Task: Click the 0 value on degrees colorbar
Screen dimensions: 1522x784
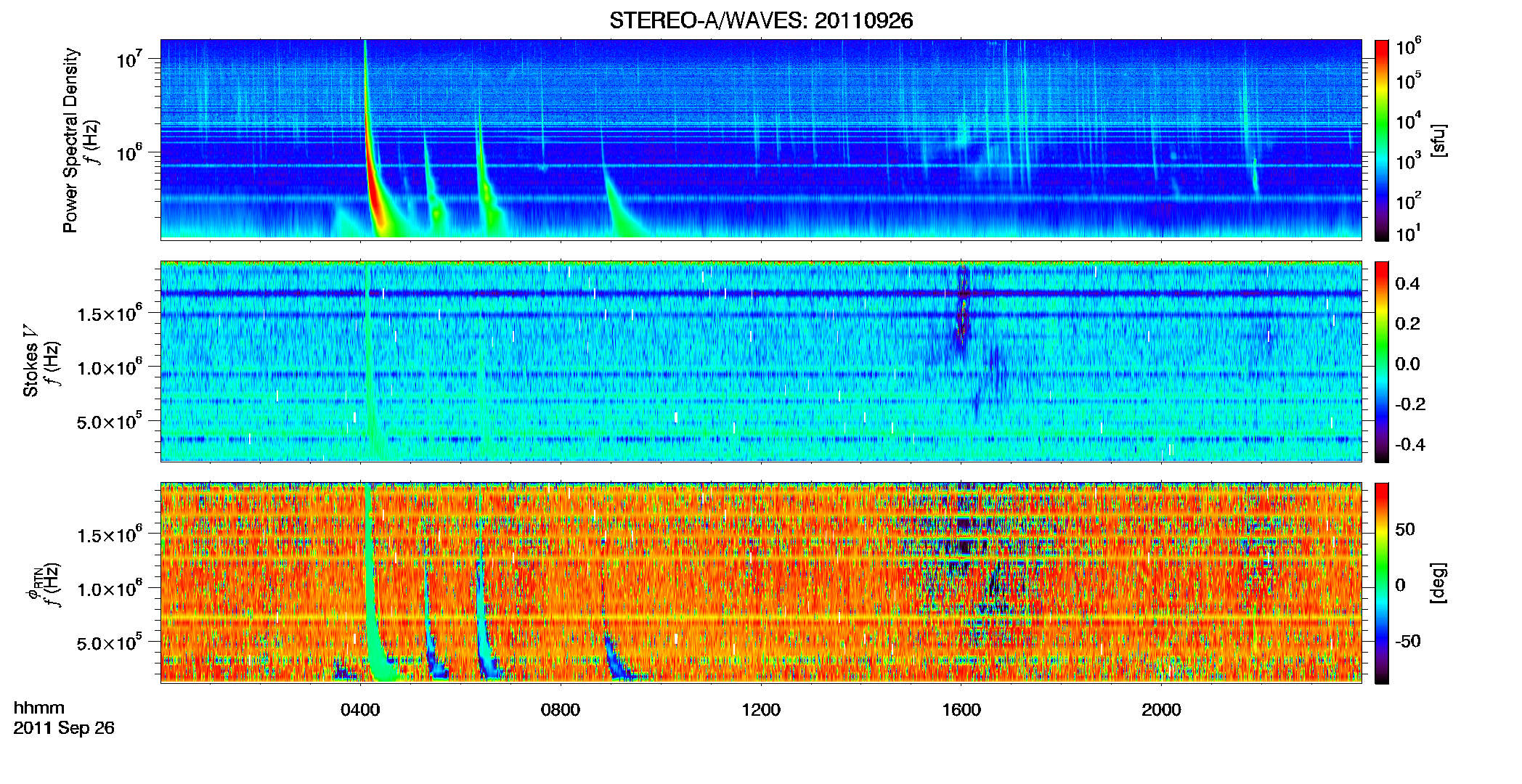Action: (x=1400, y=584)
